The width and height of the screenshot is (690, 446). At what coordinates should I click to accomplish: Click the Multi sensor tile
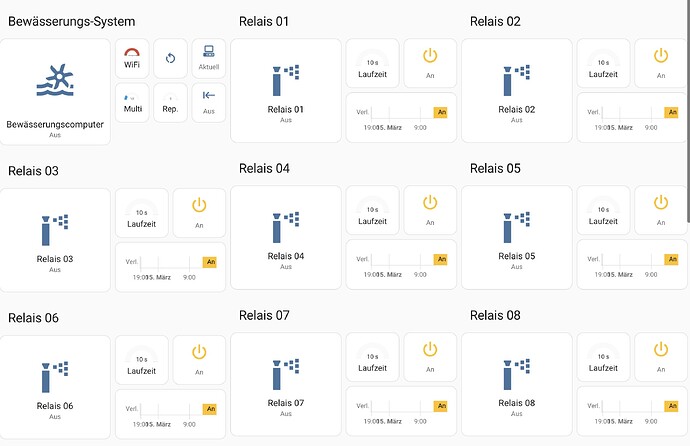(x=132, y=102)
